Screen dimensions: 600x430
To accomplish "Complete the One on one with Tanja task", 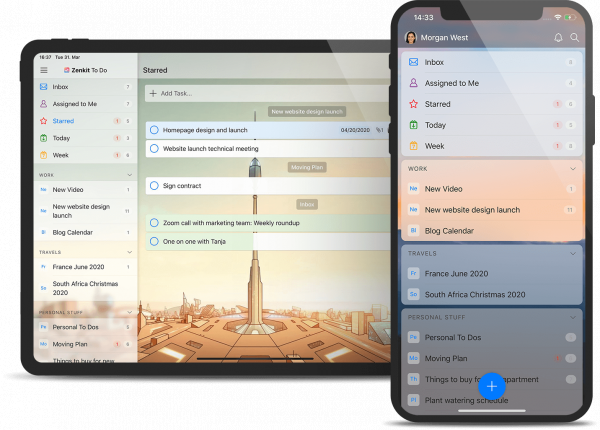I will tap(154, 241).
